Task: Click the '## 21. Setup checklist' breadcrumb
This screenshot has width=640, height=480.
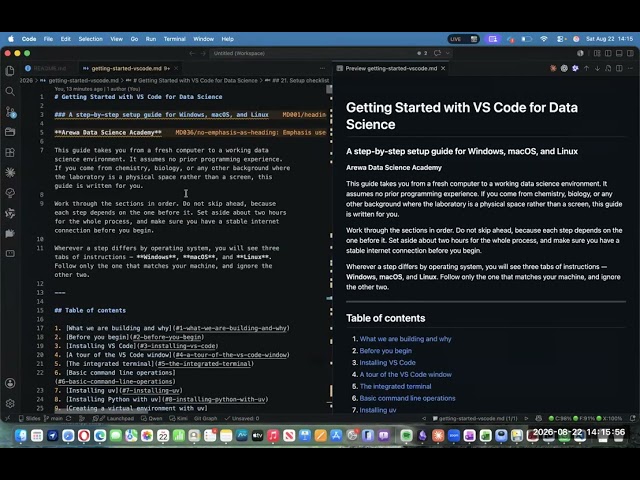Action: click(x=297, y=80)
